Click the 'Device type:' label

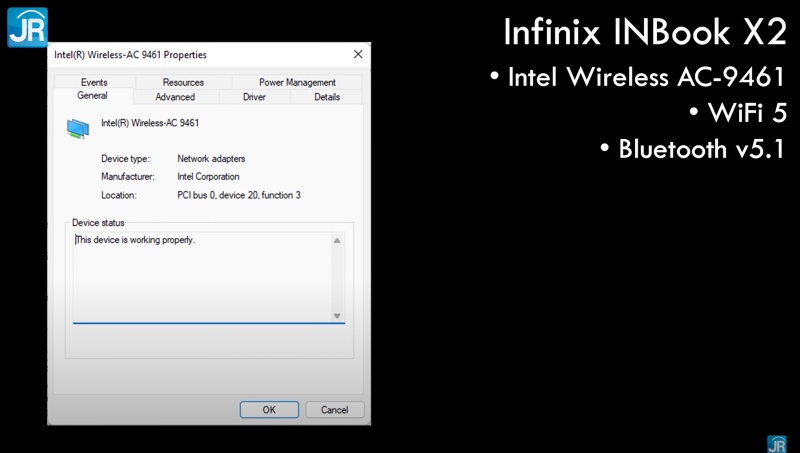[126, 159]
